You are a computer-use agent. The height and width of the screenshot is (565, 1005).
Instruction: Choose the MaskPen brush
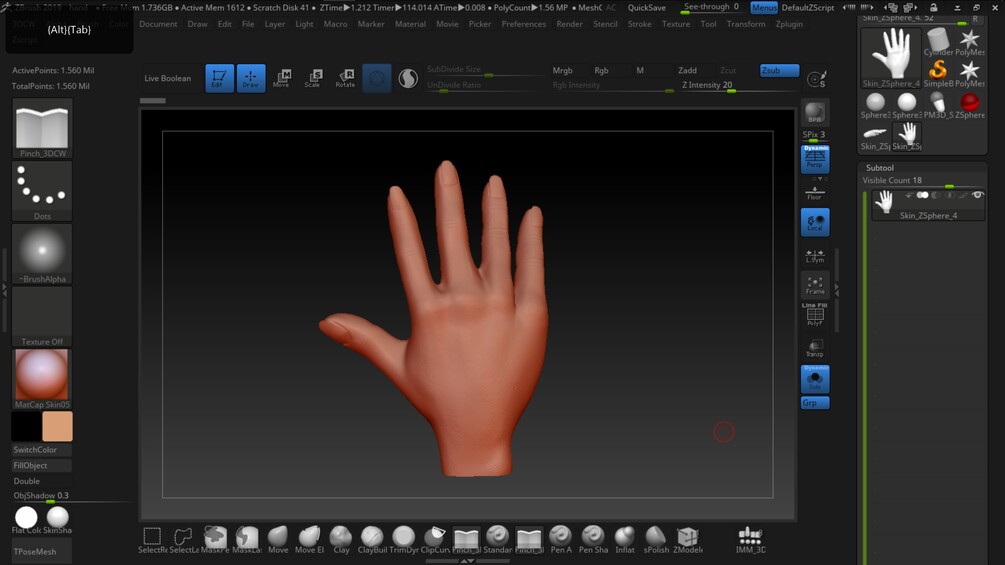[x=215, y=540]
